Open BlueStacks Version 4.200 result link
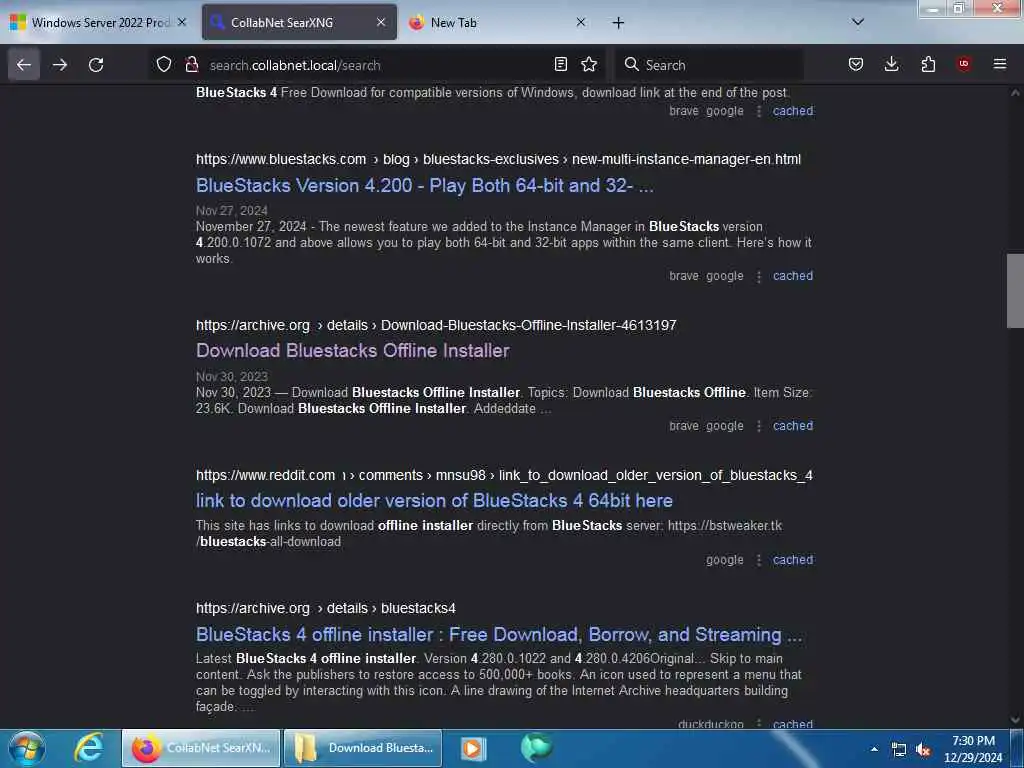The height and width of the screenshot is (768, 1024). [x=424, y=185]
